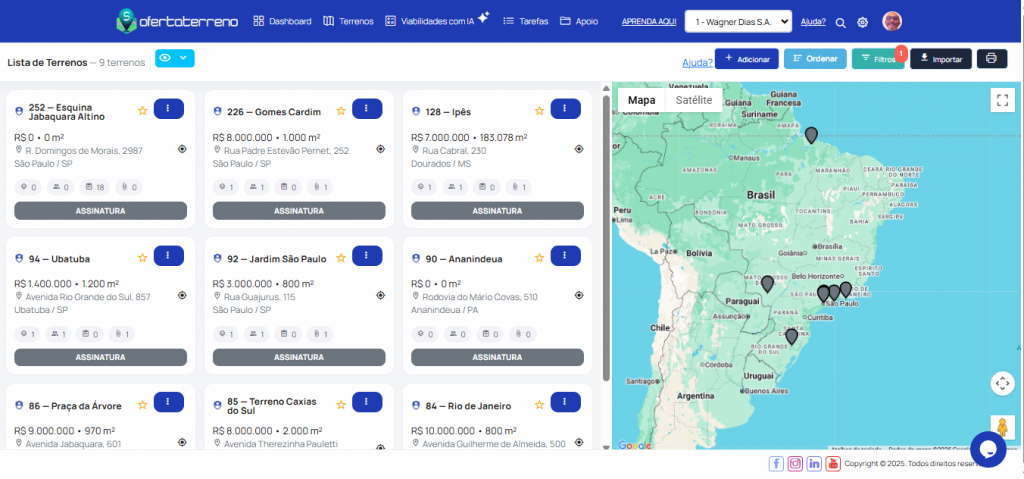Switch map to Satélite view
This screenshot has width=1024, height=479.
coord(694,100)
